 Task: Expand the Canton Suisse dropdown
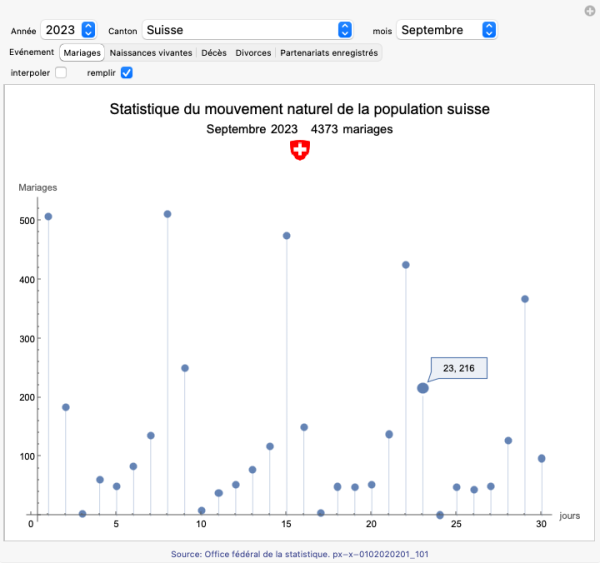click(x=248, y=30)
